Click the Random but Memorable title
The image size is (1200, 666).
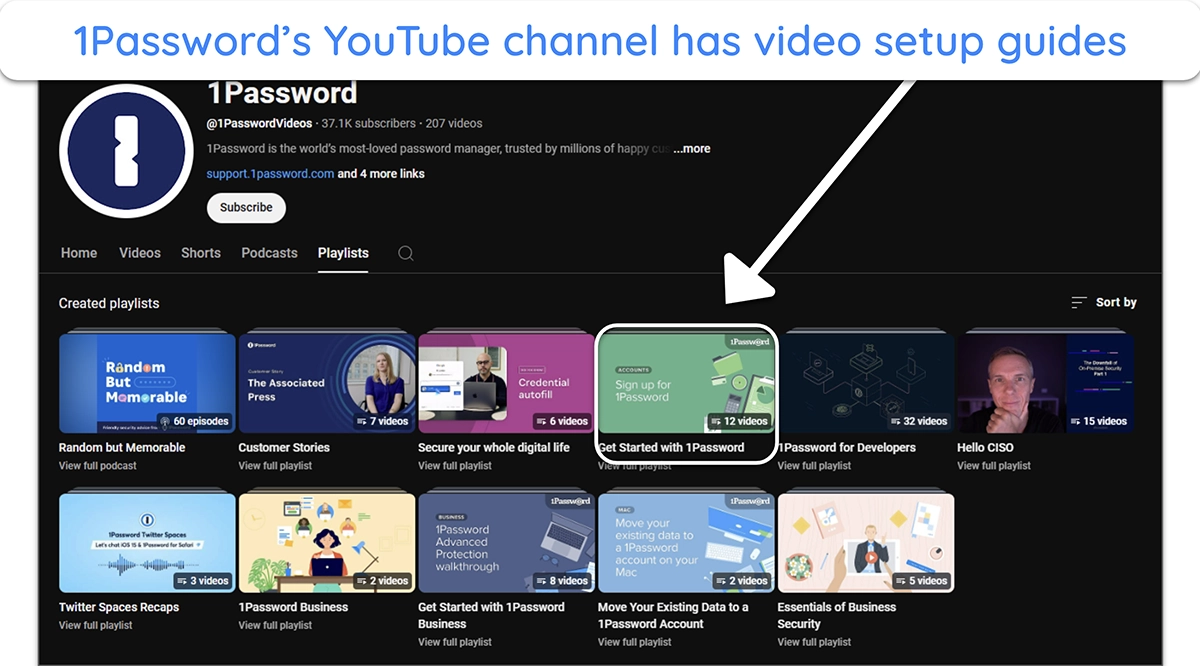(x=122, y=448)
